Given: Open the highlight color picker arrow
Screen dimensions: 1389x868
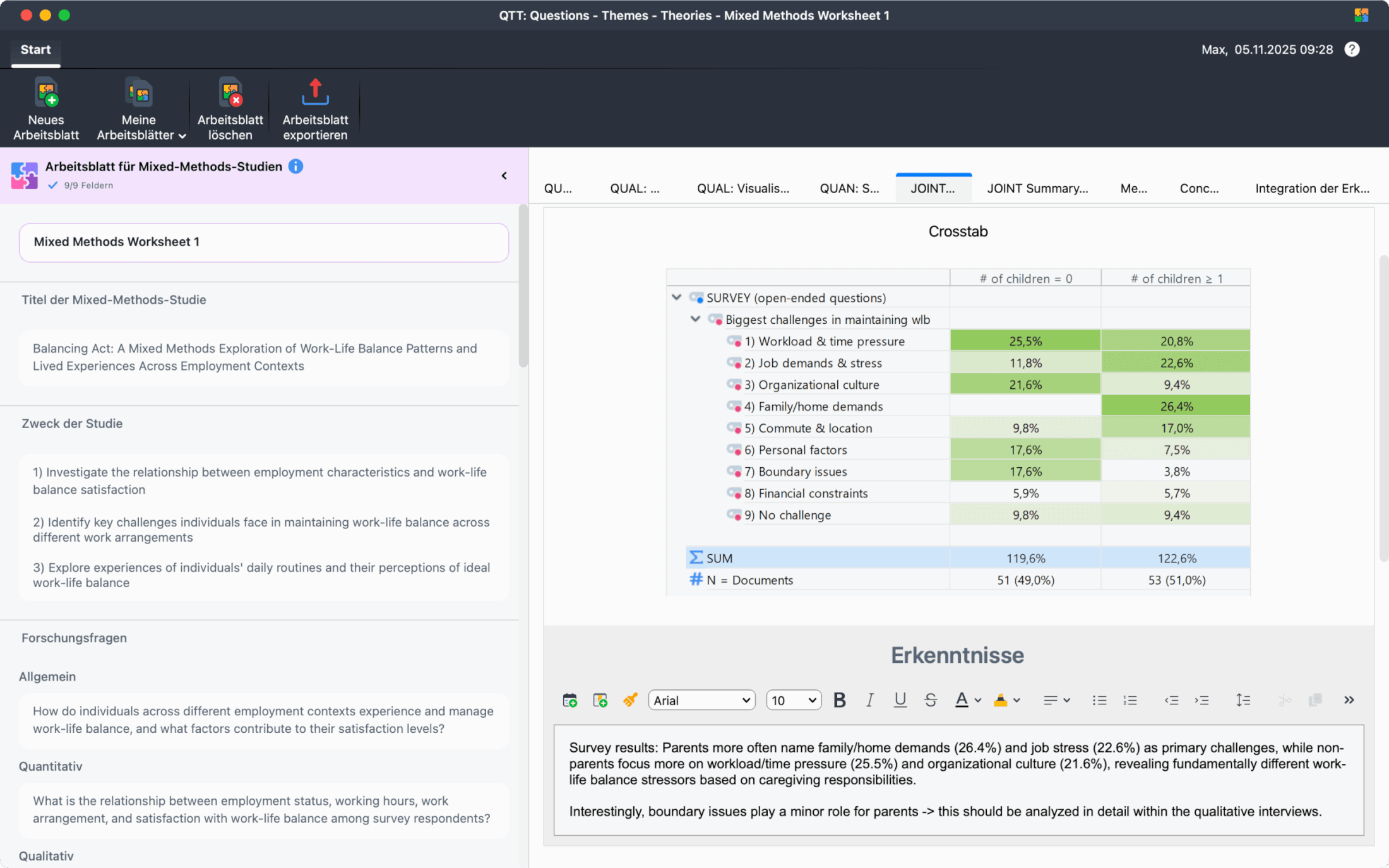Looking at the screenshot, I should pos(1016,700).
